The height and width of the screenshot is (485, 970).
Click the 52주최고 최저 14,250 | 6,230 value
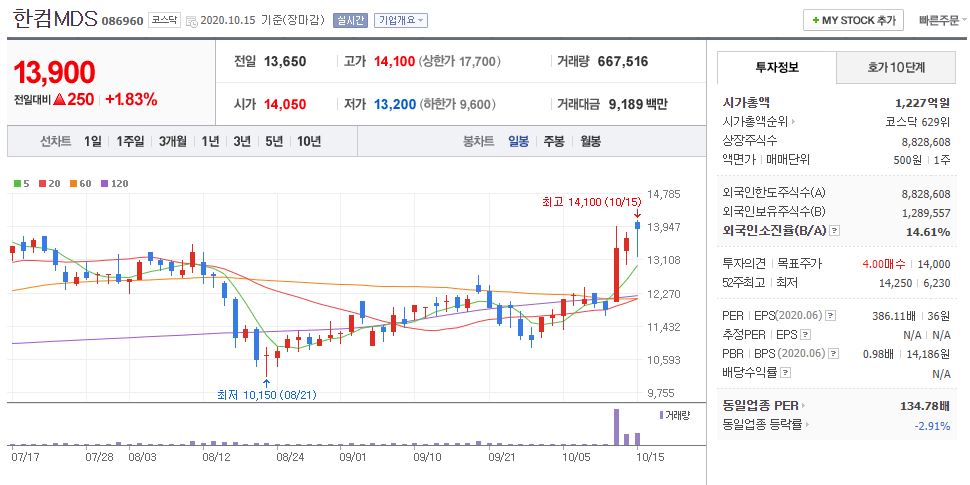(x=914, y=283)
